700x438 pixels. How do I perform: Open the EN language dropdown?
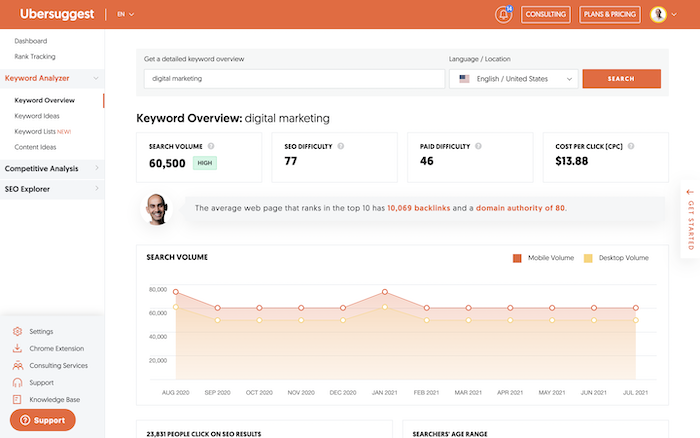coord(125,14)
